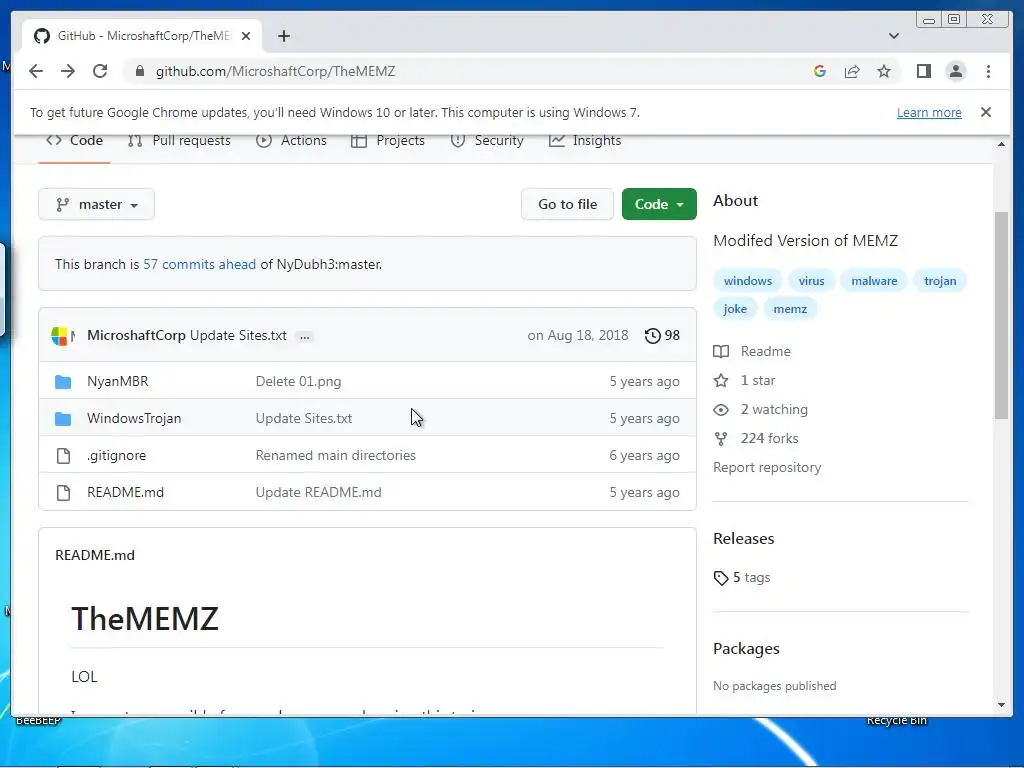Image resolution: width=1024 pixels, height=768 pixels.
Task: View commit history with 98 commits
Action: (x=662, y=336)
